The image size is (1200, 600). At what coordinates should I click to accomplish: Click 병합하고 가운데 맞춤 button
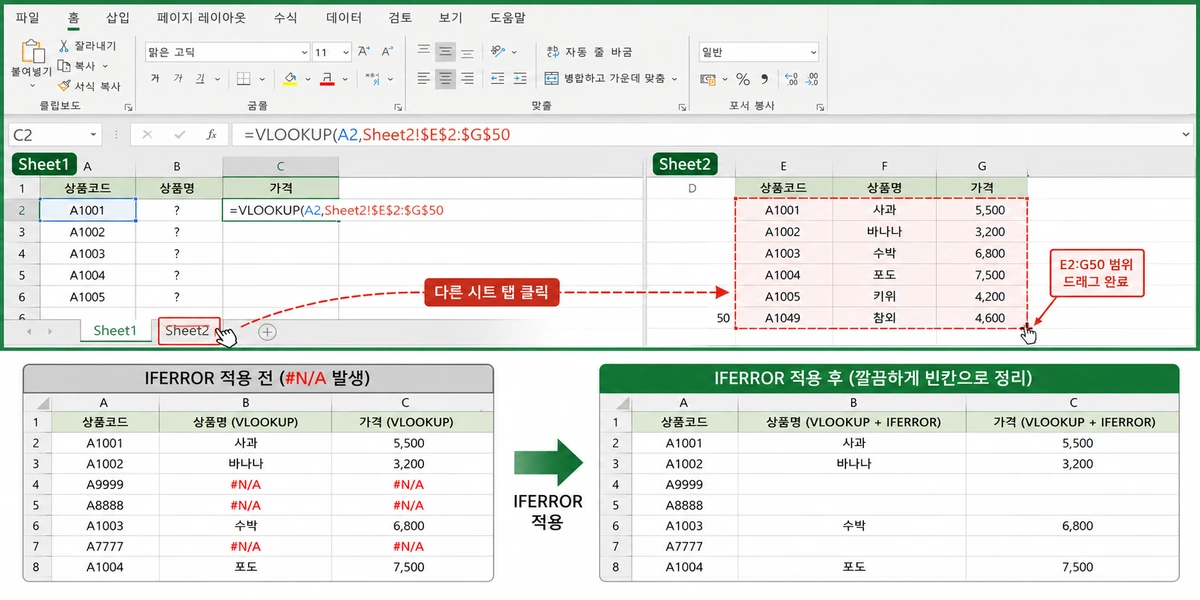pyautogui.click(x=605, y=78)
